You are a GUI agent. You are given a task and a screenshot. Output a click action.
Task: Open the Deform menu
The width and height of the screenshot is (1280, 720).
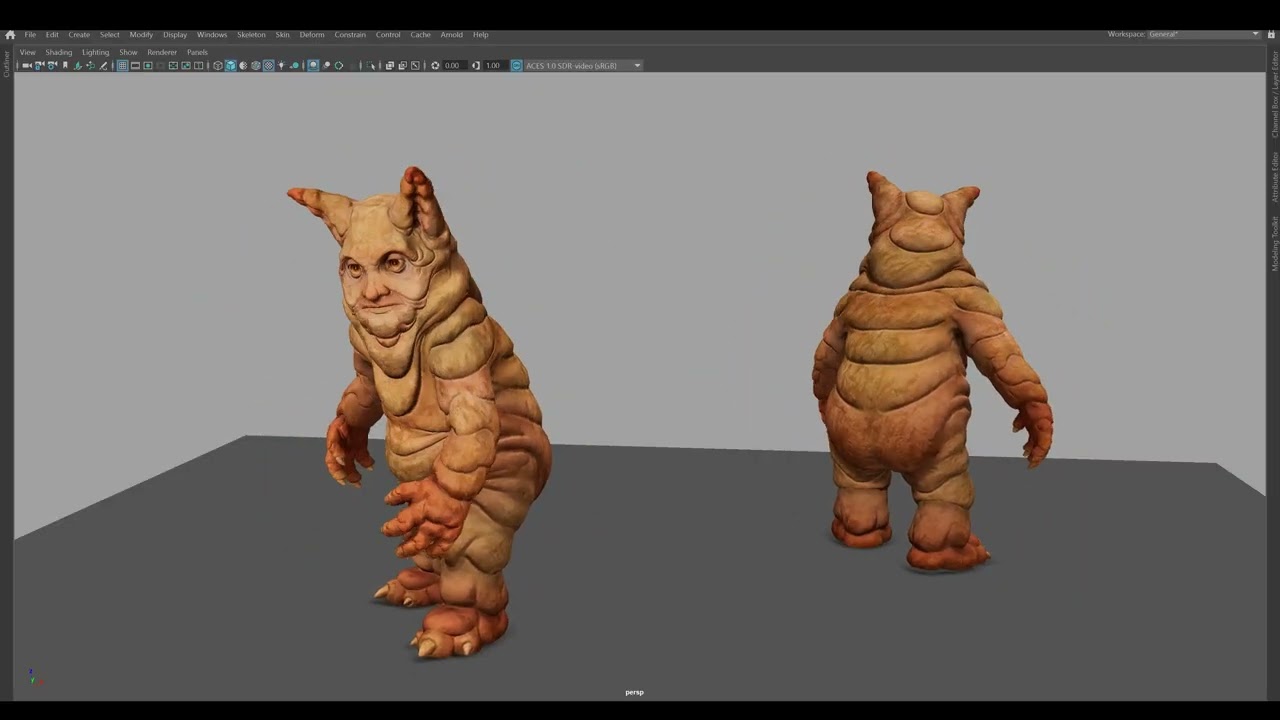click(x=312, y=35)
